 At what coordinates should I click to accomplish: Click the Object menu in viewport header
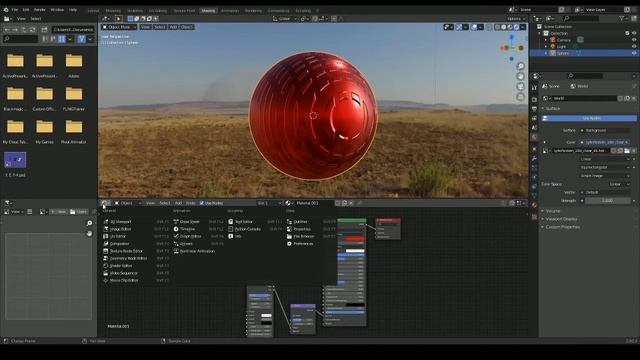(x=187, y=27)
